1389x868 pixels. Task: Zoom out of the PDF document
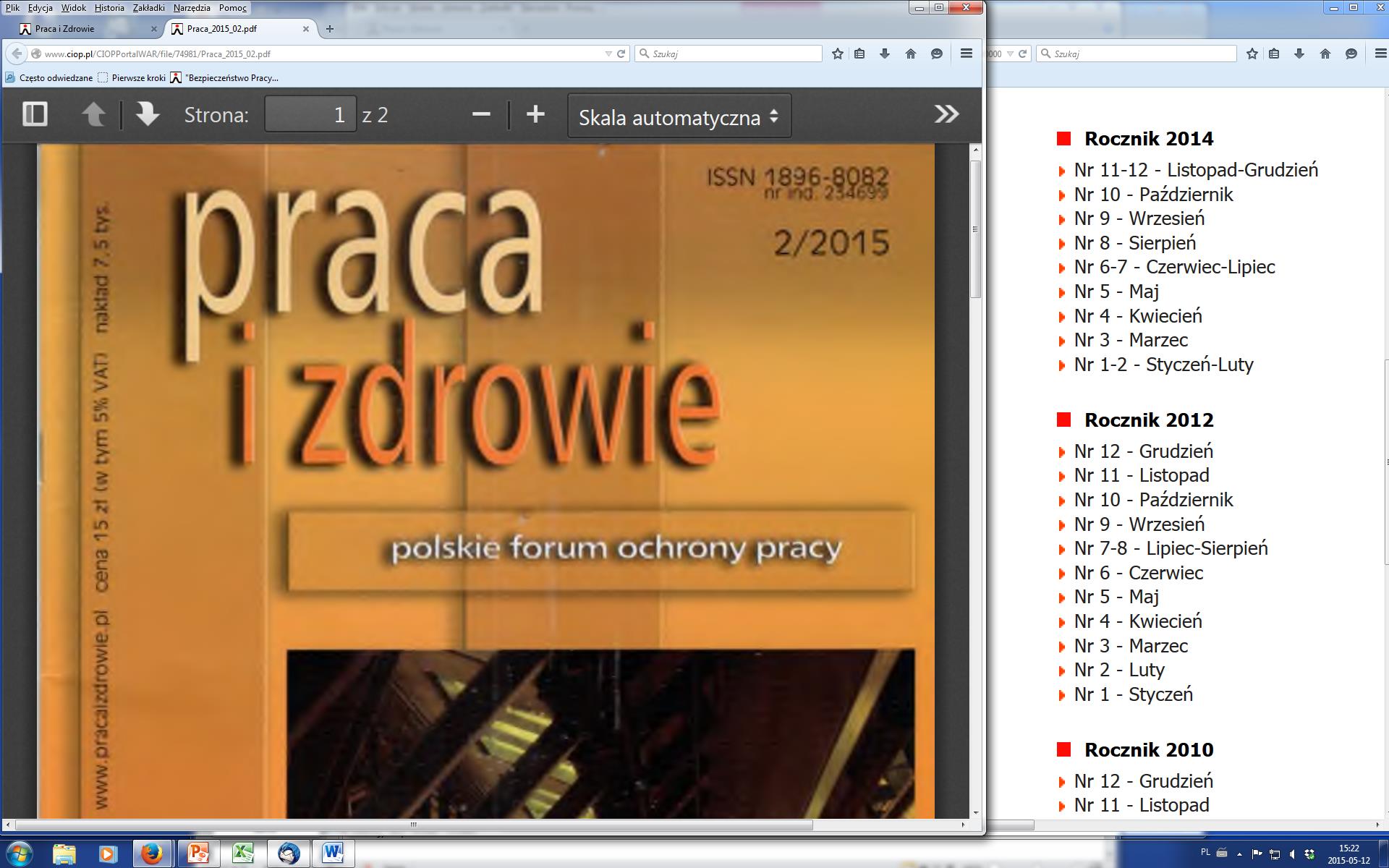coord(481,114)
